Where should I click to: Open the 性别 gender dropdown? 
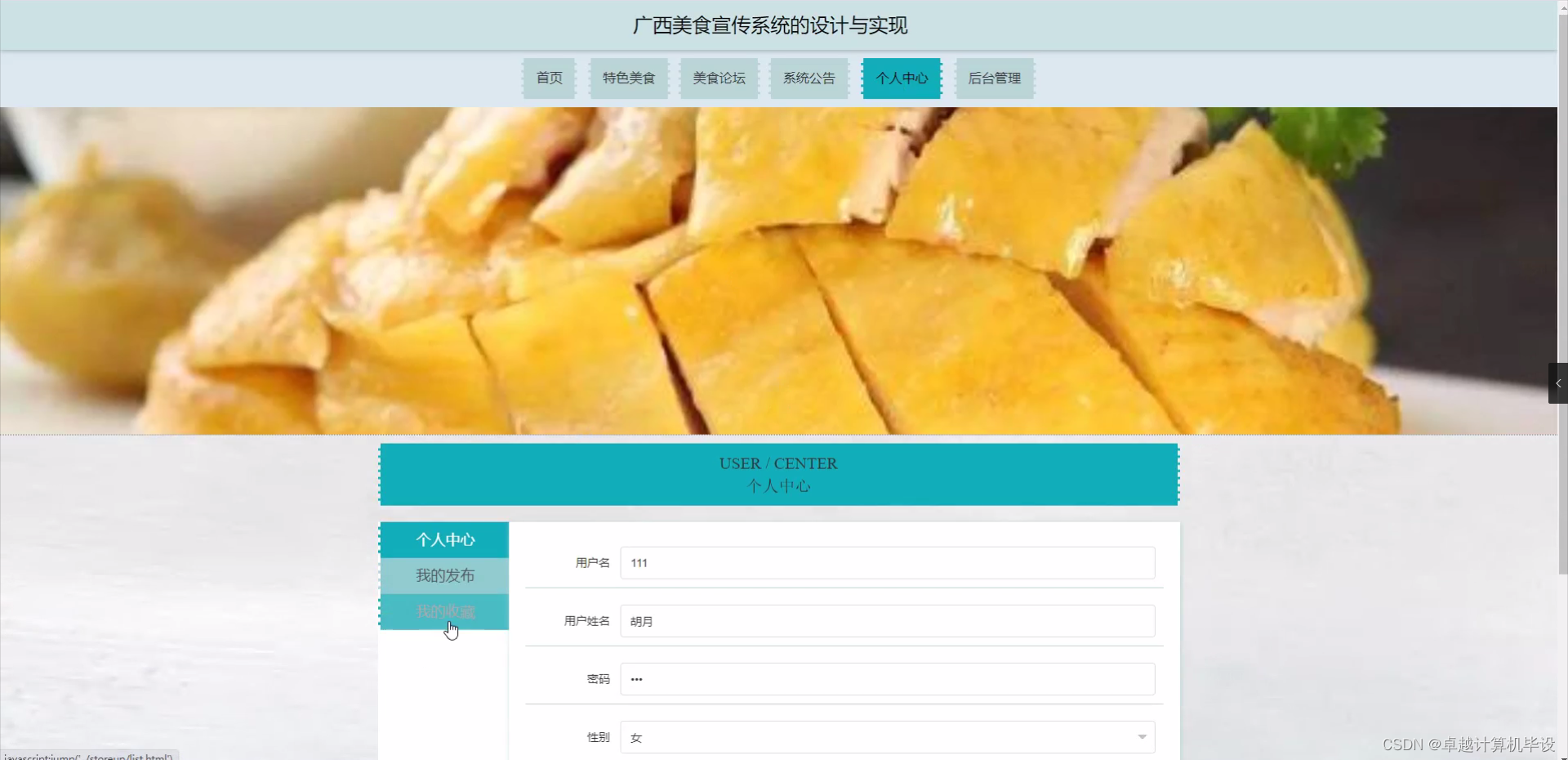(x=1141, y=736)
